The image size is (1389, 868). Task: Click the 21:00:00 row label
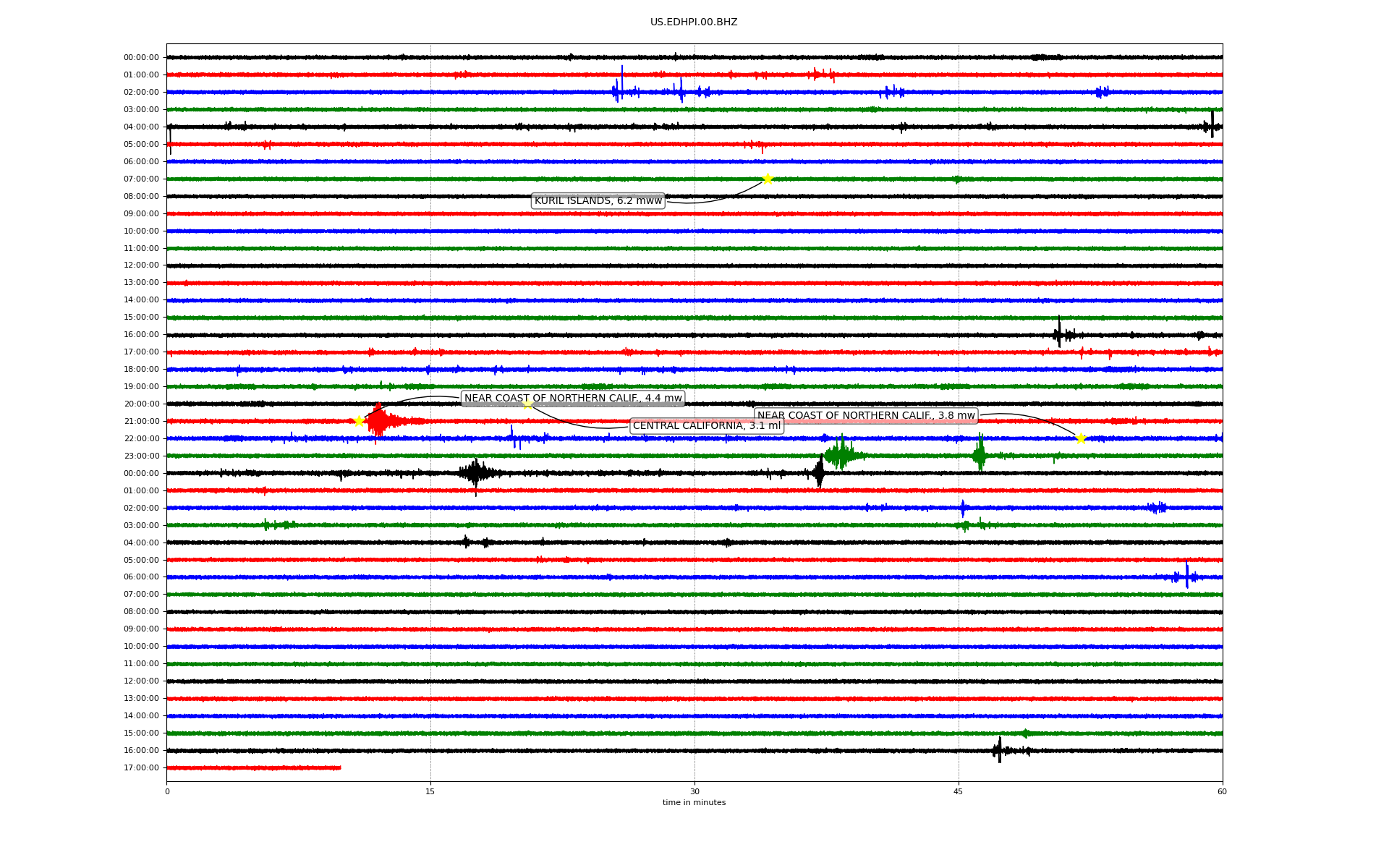tap(141, 422)
